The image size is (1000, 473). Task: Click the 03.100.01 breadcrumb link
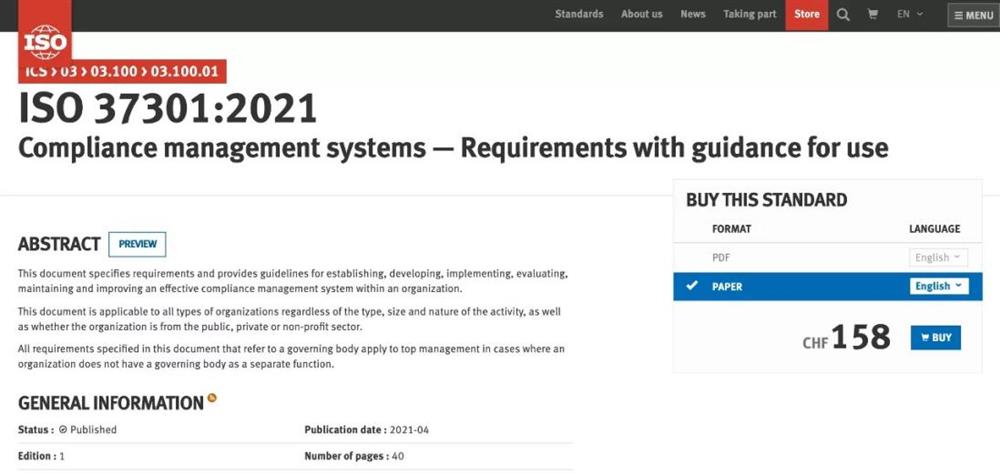(184, 71)
